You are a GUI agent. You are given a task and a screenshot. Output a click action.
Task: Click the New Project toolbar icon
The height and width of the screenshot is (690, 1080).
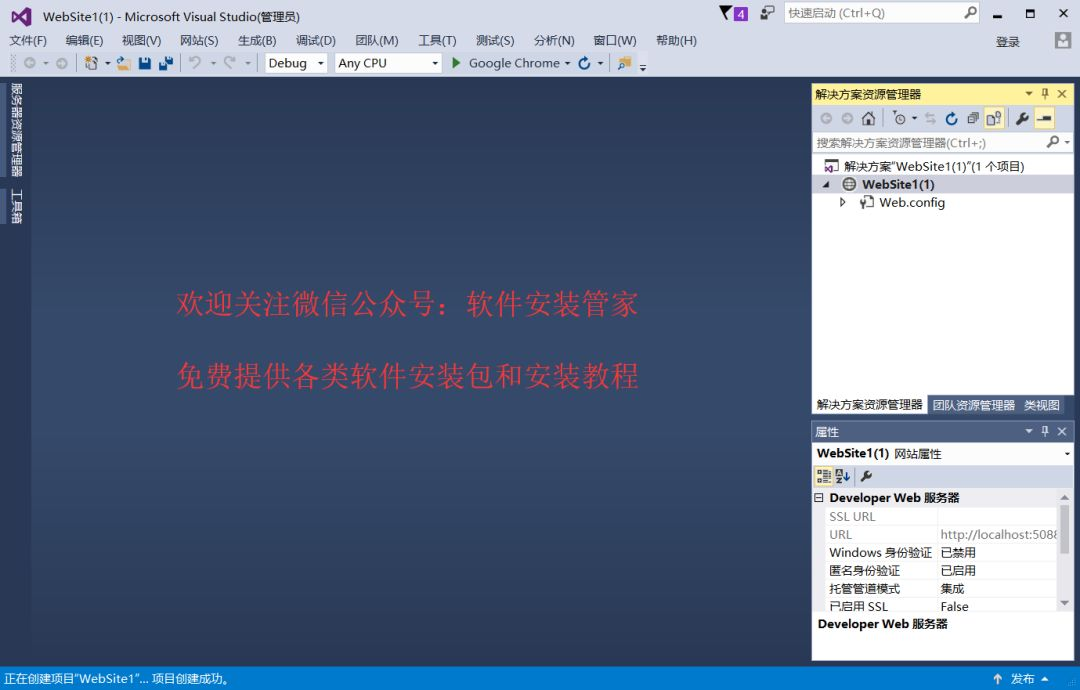(91, 63)
